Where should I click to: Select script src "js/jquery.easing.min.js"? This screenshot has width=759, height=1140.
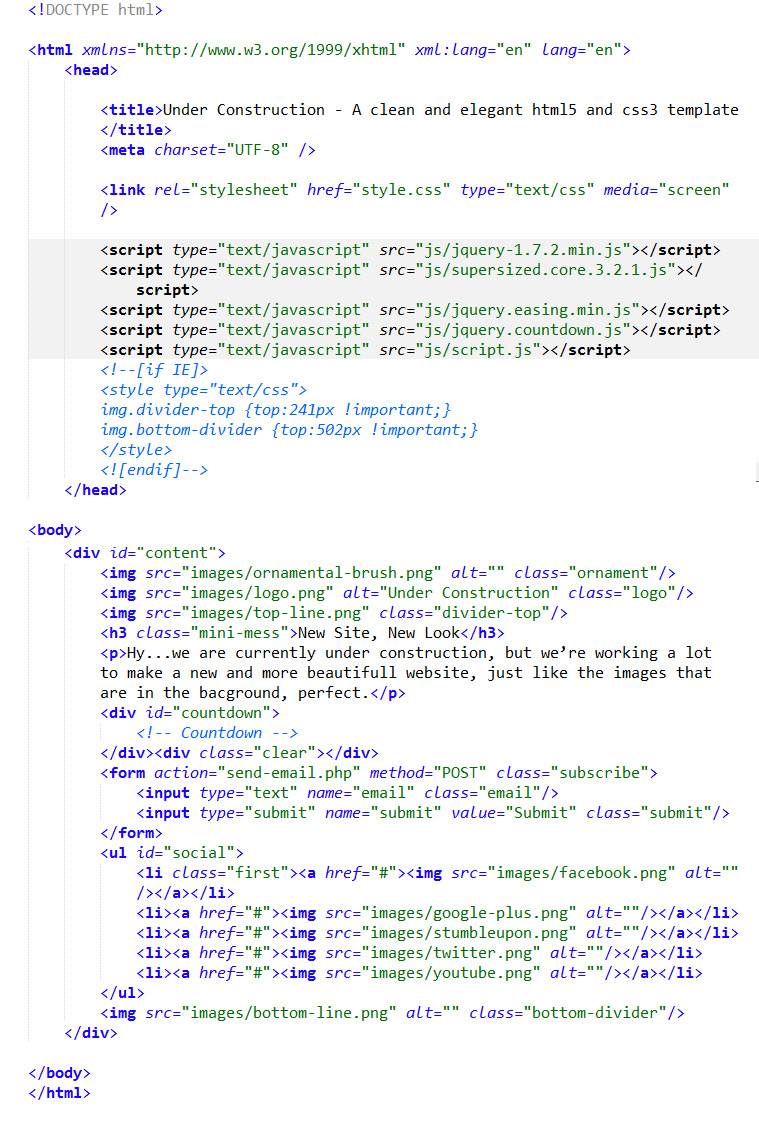tap(527, 310)
